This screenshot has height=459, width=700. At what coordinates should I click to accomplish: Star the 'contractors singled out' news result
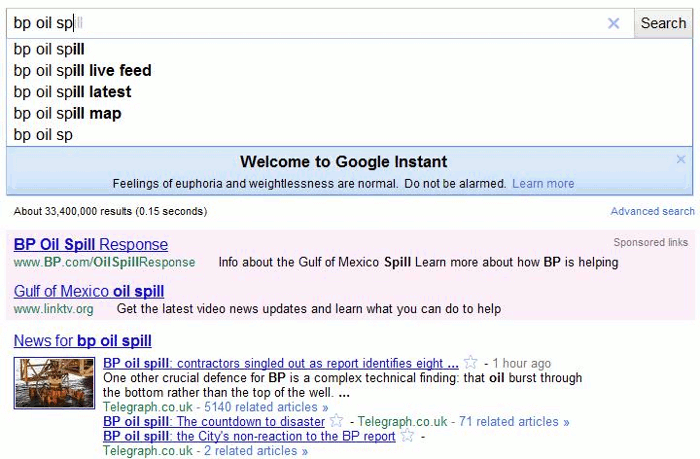pyautogui.click(x=470, y=362)
